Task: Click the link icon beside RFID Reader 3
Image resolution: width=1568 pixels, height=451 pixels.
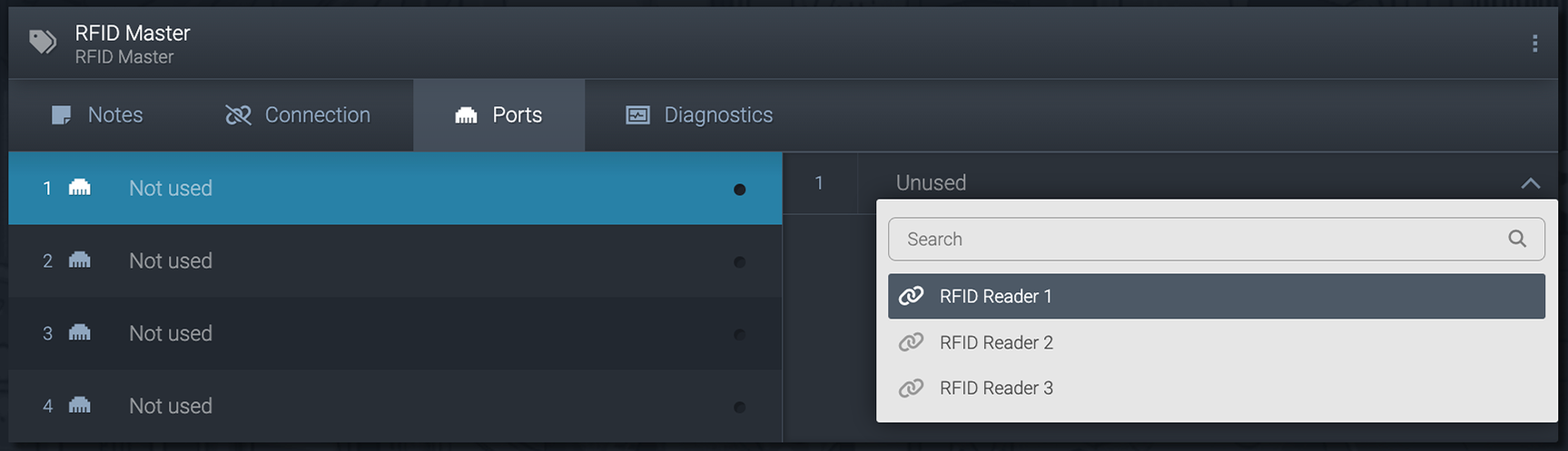Action: [x=911, y=388]
